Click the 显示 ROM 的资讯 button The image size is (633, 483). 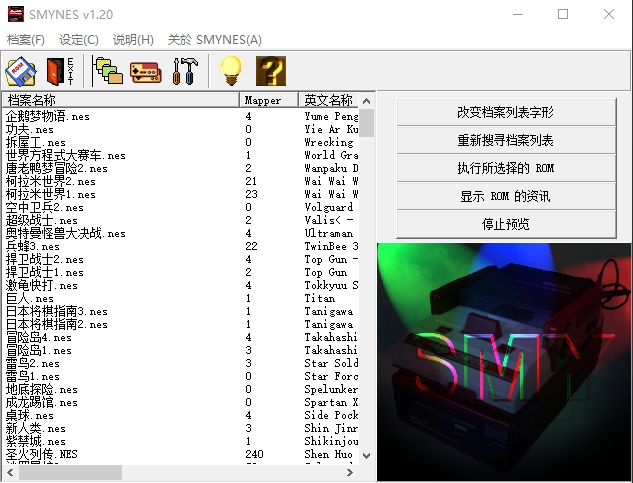click(506, 196)
